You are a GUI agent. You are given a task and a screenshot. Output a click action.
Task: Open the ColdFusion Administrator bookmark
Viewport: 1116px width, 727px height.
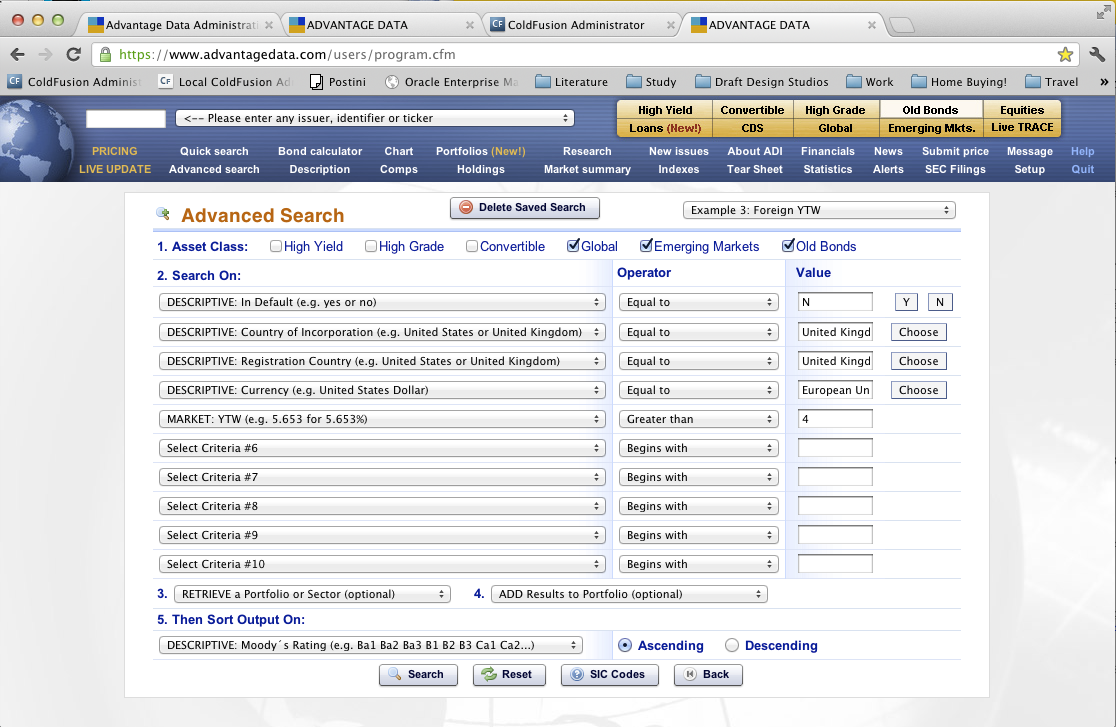(75, 82)
